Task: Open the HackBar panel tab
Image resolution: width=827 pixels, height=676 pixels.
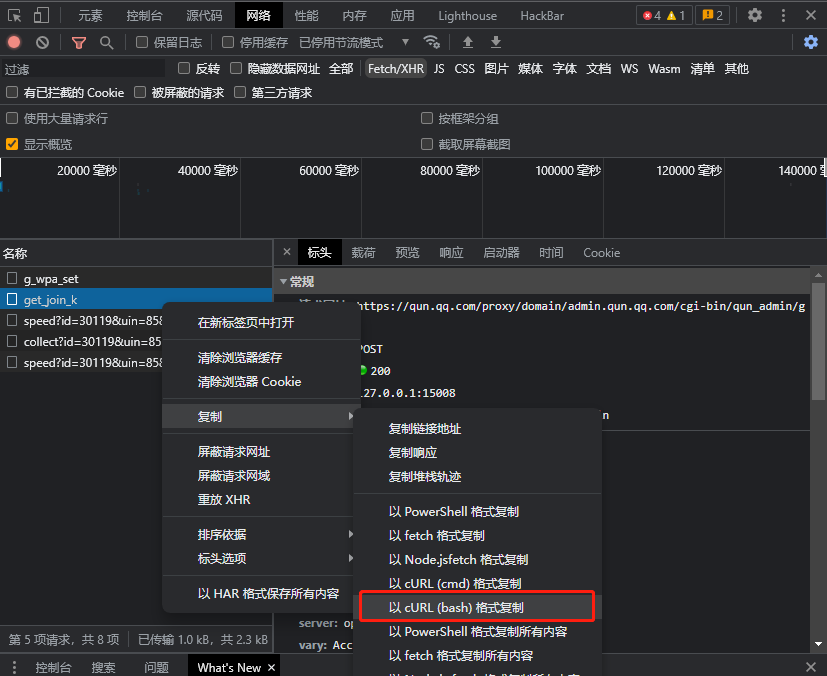Action: (542, 16)
